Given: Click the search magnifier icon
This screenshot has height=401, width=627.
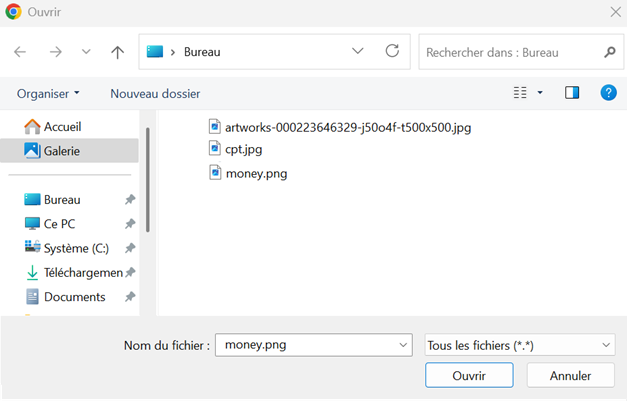Looking at the screenshot, I should [x=609, y=52].
